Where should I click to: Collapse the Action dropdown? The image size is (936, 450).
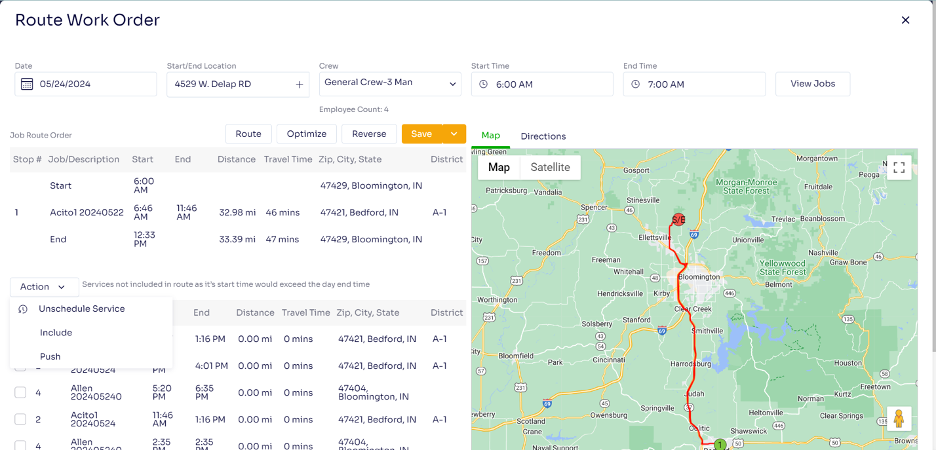44,287
